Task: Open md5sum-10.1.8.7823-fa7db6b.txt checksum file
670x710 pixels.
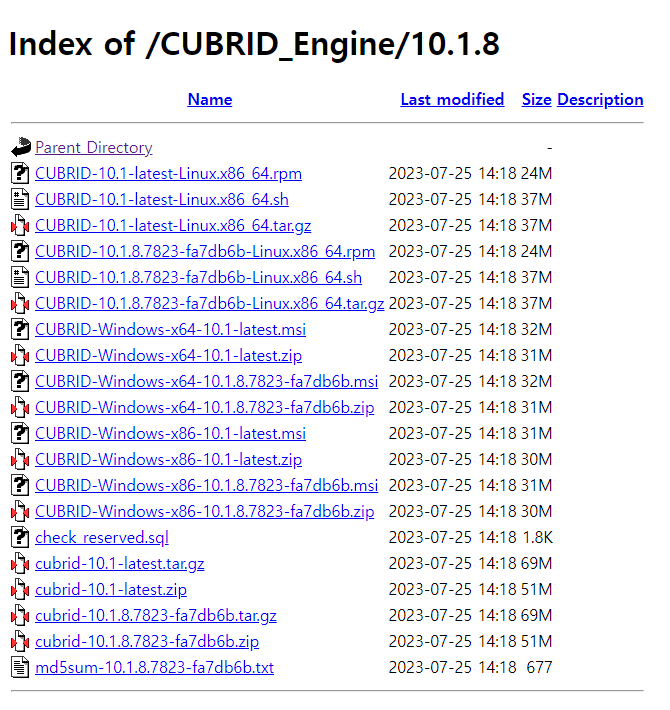Action: point(155,667)
